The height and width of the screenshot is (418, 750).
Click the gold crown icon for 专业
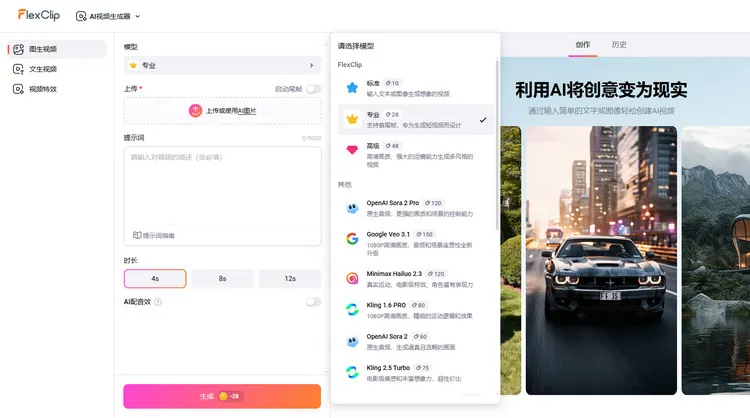click(x=352, y=119)
